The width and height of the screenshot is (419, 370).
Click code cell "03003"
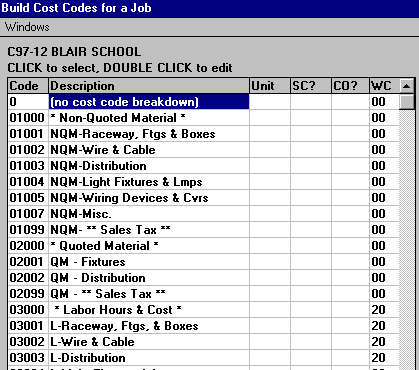click(x=28, y=358)
